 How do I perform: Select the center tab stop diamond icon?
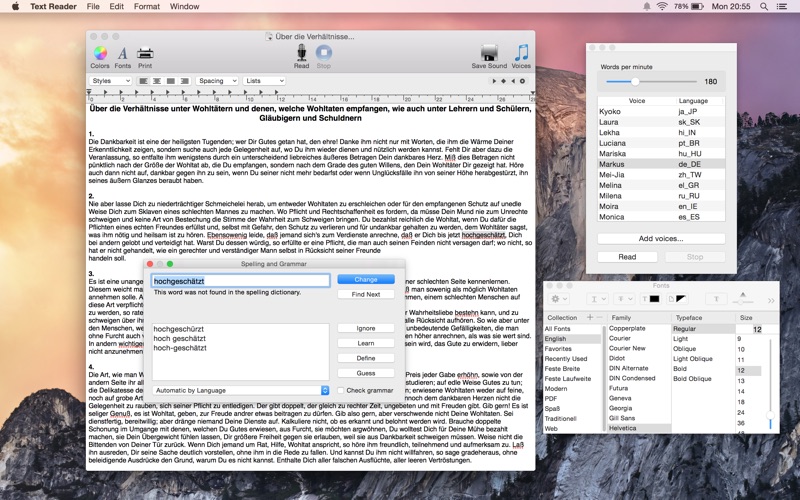tap(504, 81)
